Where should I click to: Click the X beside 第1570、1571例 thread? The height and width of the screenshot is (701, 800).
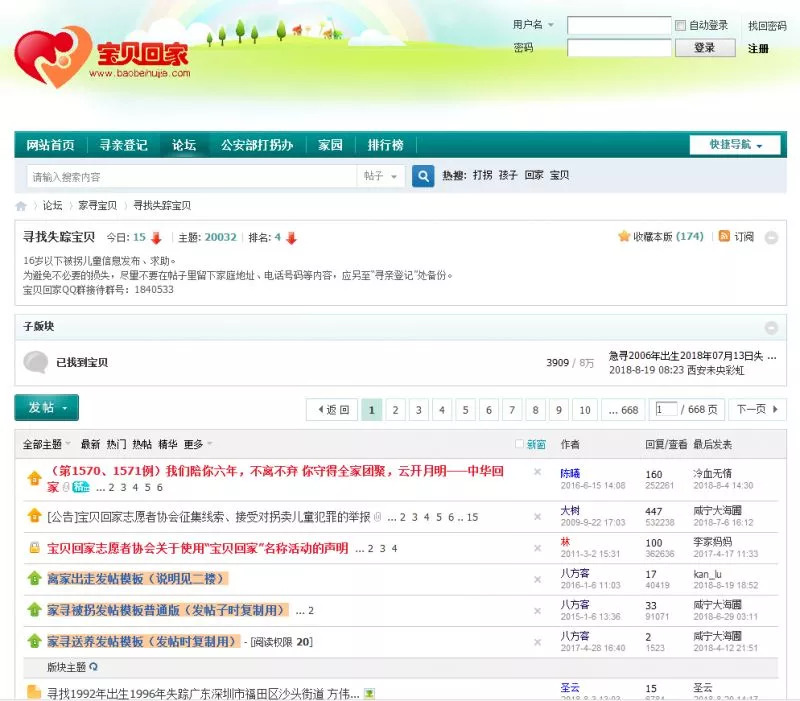click(x=537, y=472)
